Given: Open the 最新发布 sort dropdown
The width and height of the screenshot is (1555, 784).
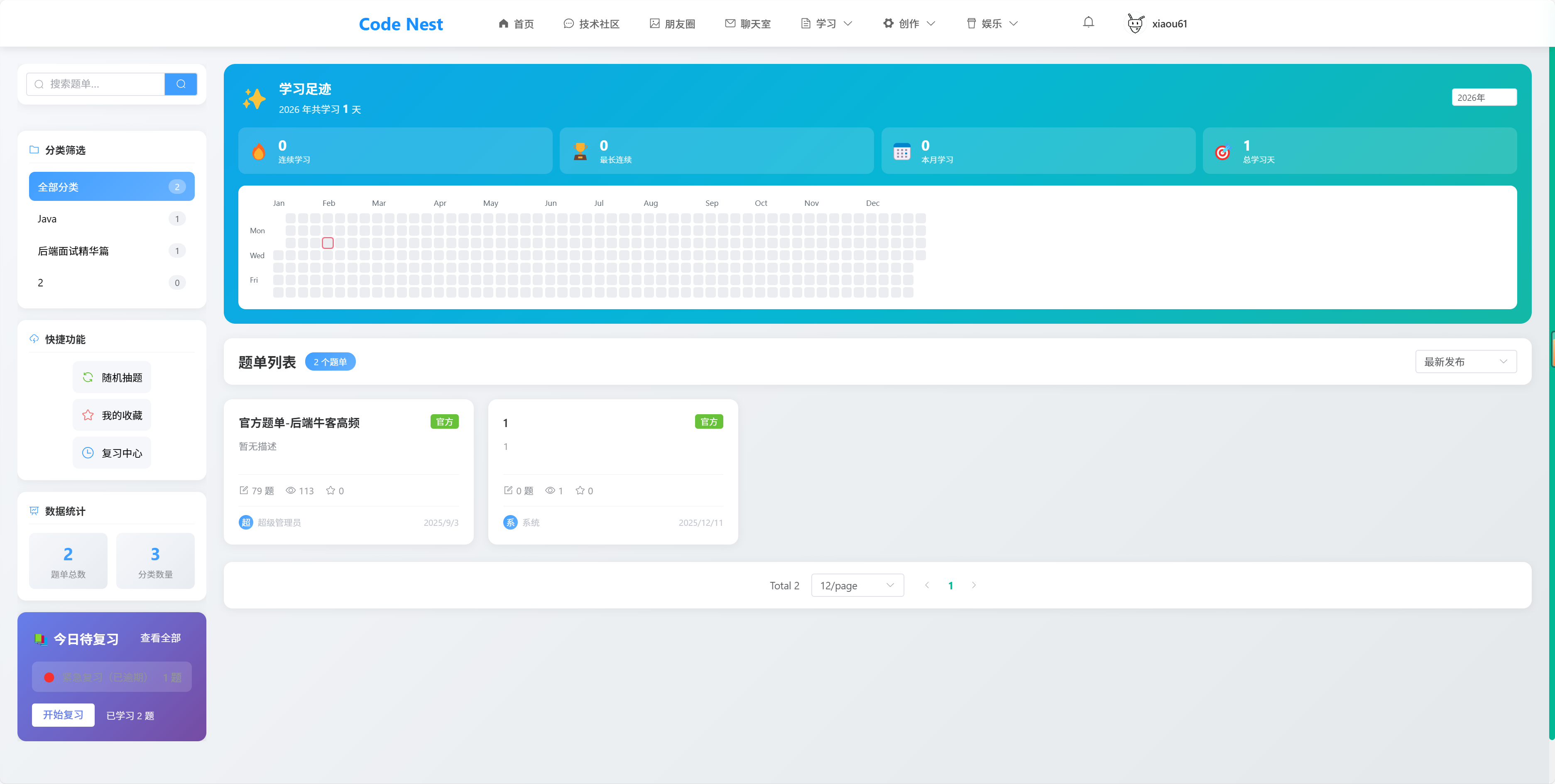Looking at the screenshot, I should pyautogui.click(x=1465, y=361).
